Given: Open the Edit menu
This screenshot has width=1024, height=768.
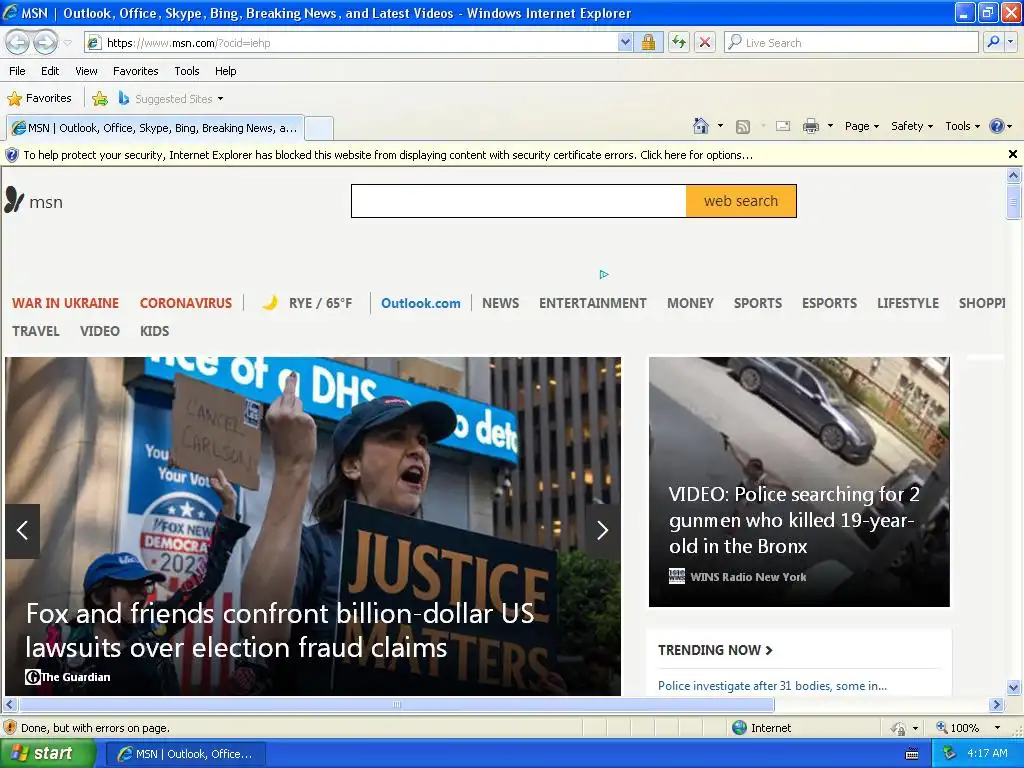Looking at the screenshot, I should [50, 71].
